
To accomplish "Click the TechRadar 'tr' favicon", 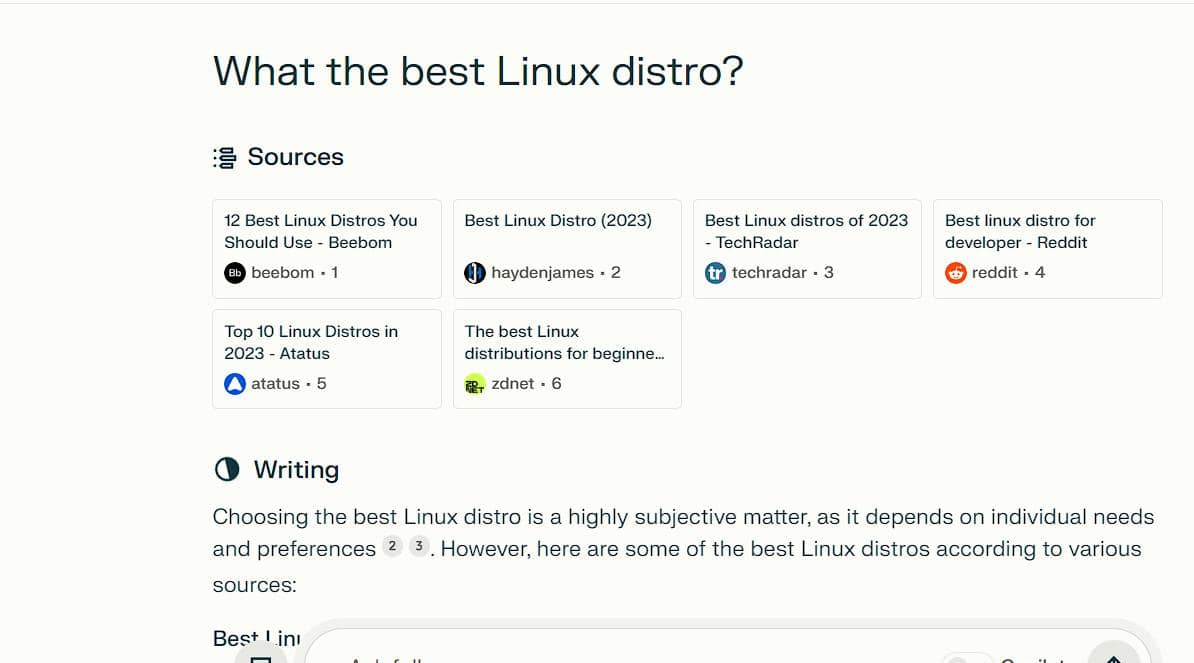I will [715, 273].
